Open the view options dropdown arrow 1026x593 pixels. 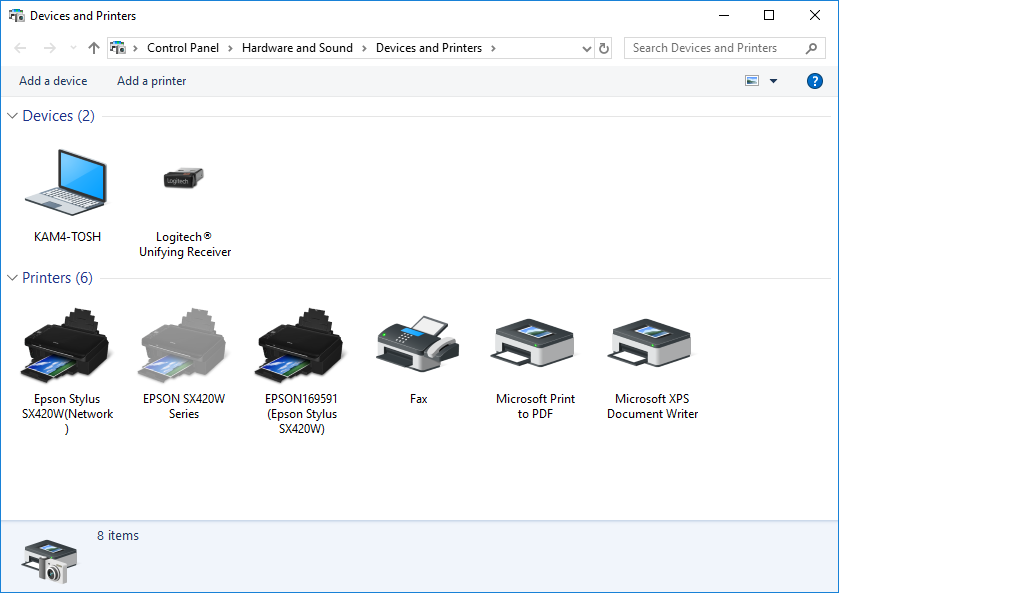(773, 81)
